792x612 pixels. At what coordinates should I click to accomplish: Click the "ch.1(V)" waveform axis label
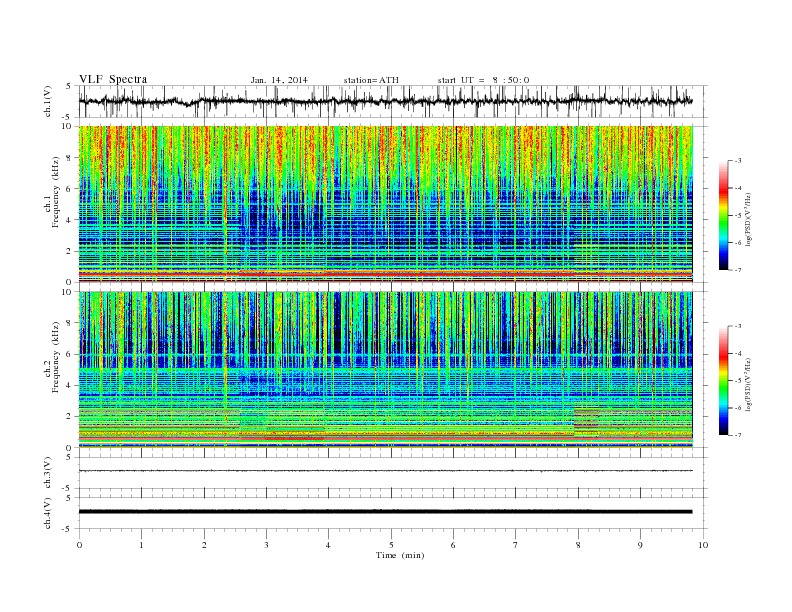point(48,101)
